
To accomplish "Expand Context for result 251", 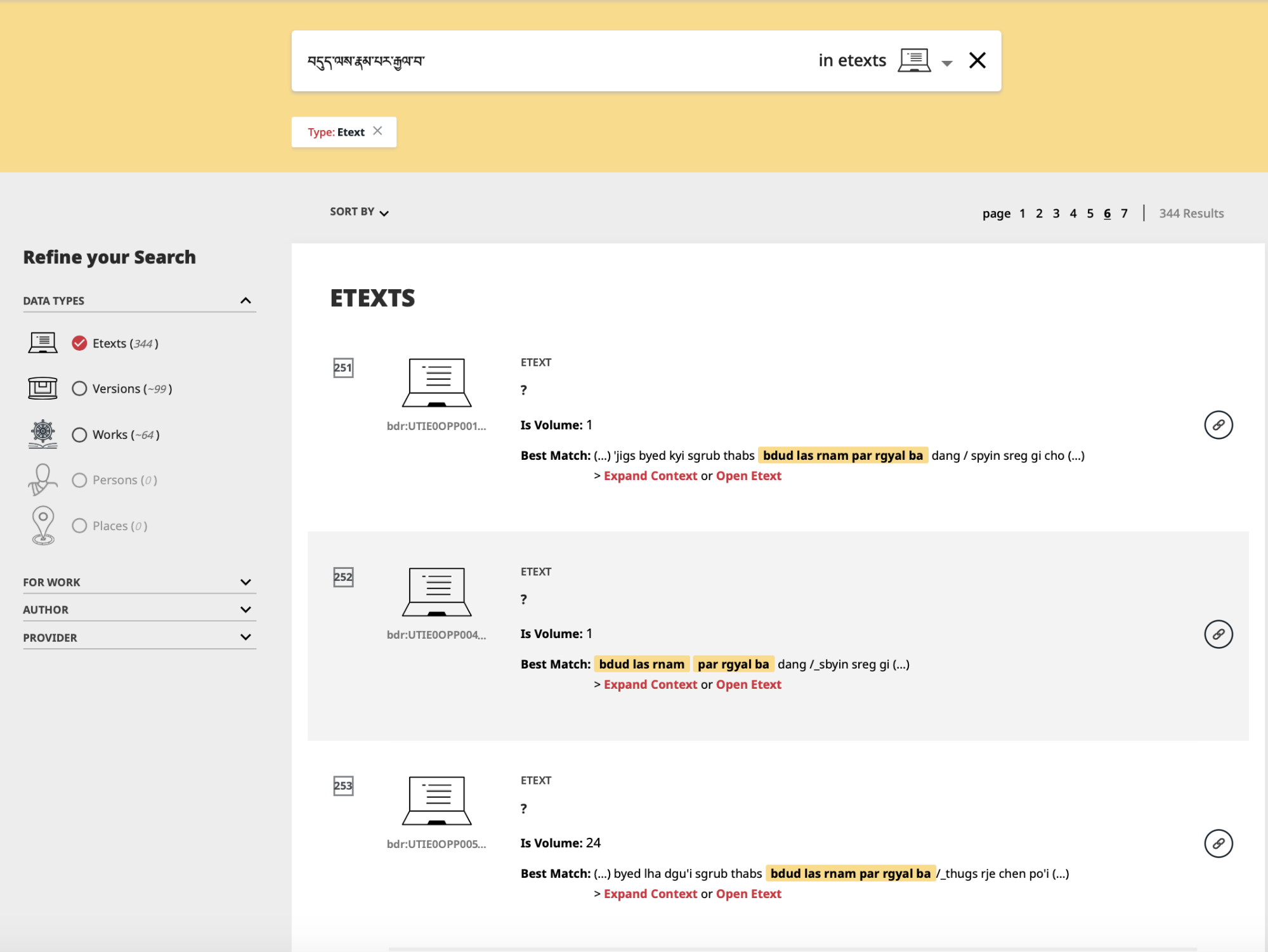I will [x=650, y=476].
